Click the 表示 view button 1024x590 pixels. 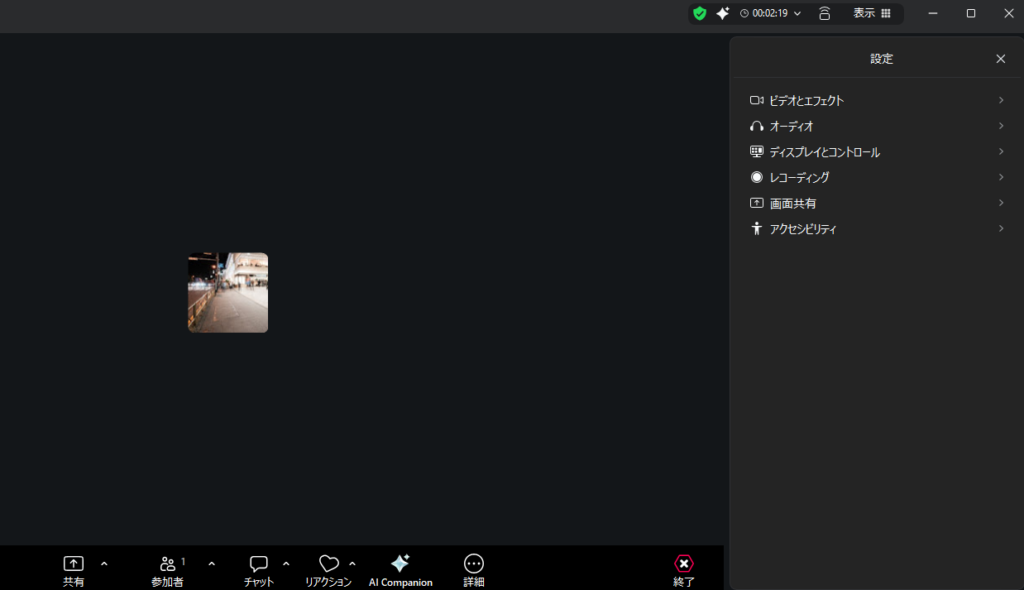click(871, 13)
